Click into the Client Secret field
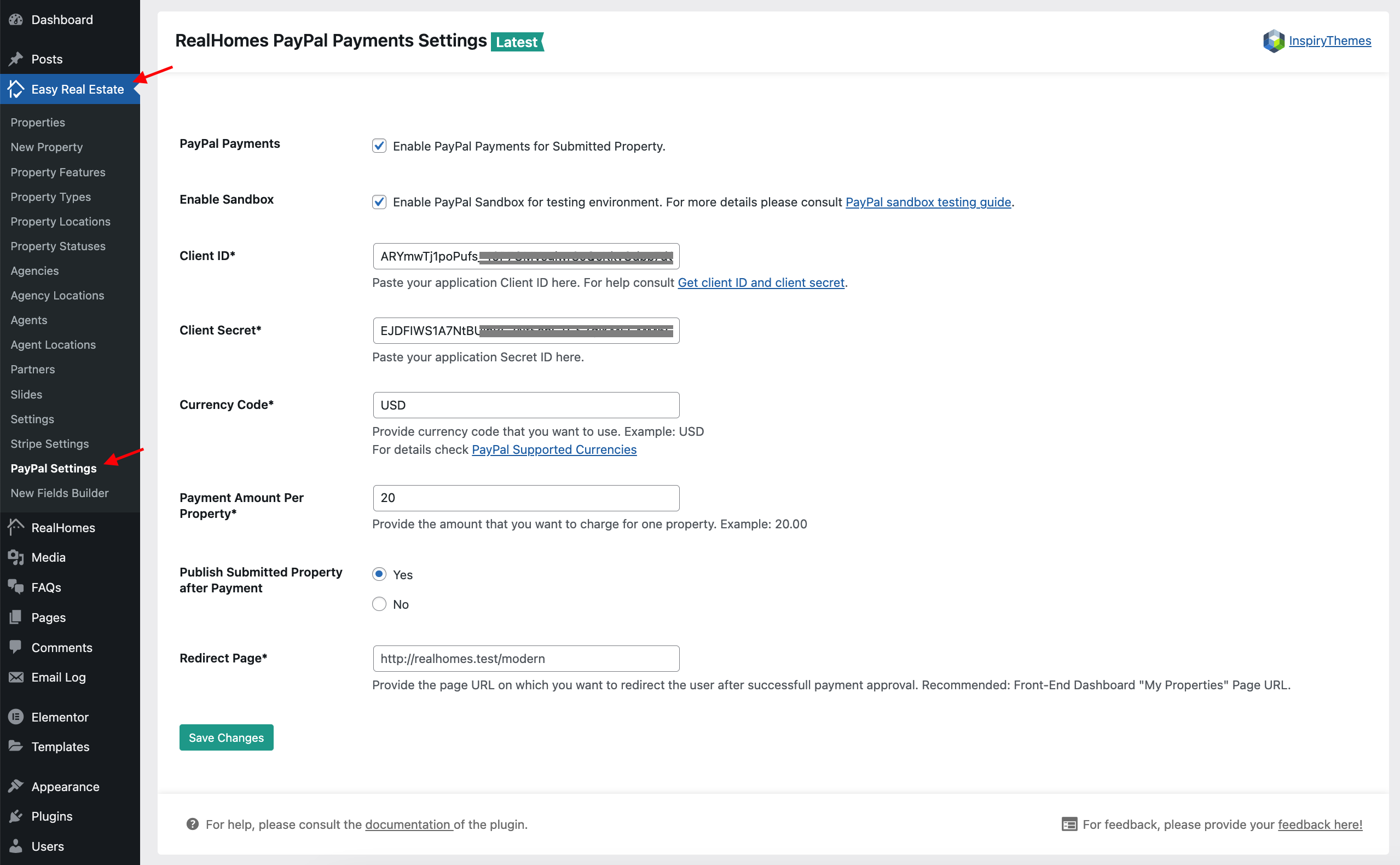Viewport: 1400px width, 865px height. tap(526, 331)
